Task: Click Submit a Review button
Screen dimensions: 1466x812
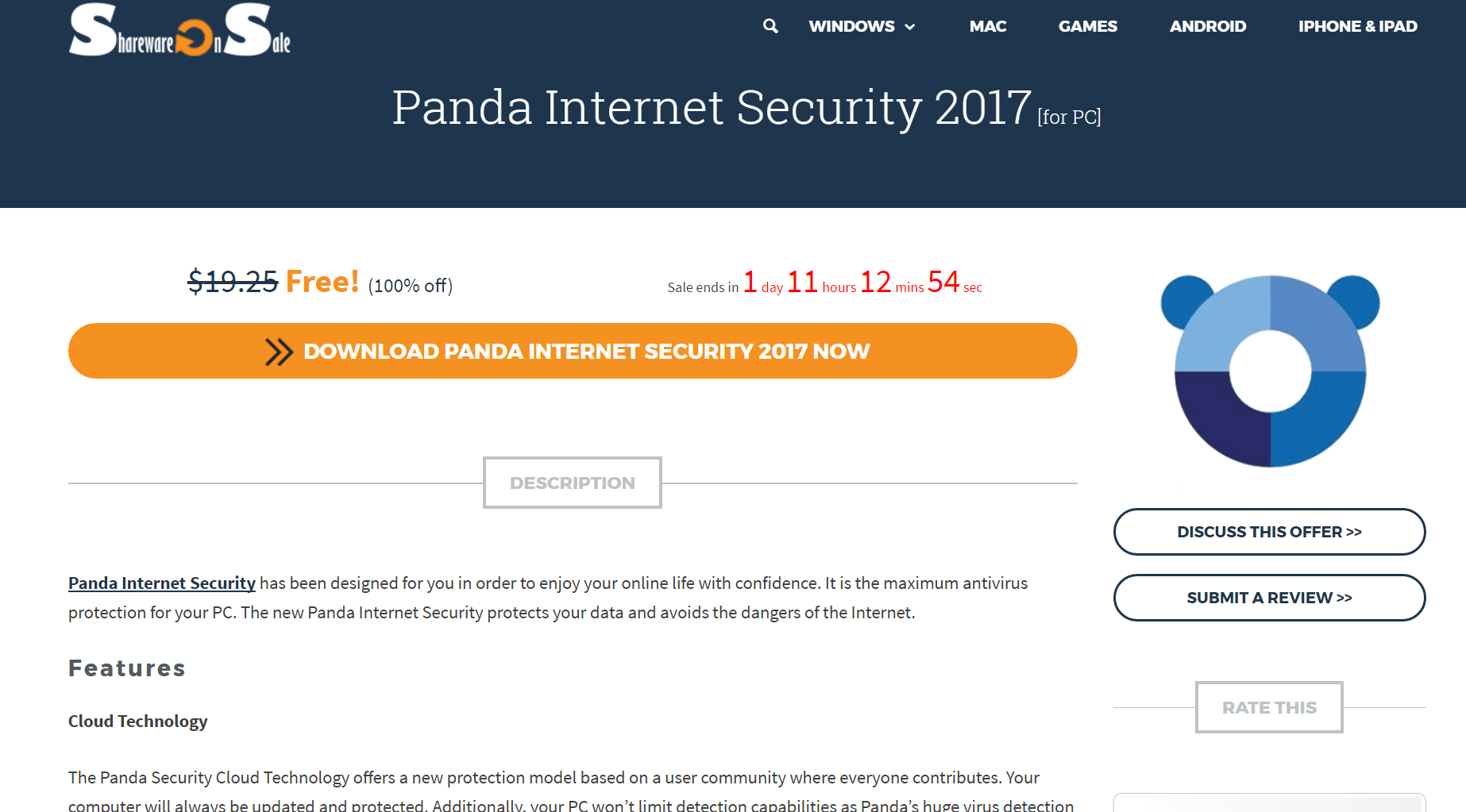Action: (x=1269, y=598)
